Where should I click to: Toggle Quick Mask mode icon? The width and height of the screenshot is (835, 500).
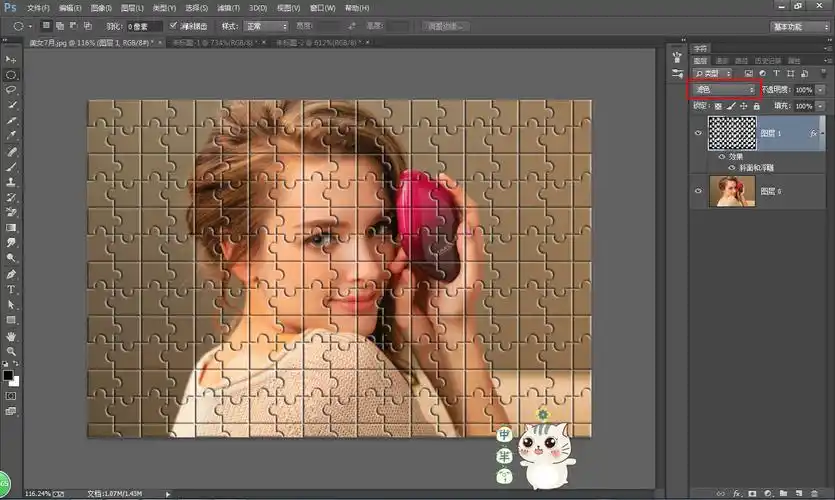tap(11, 396)
